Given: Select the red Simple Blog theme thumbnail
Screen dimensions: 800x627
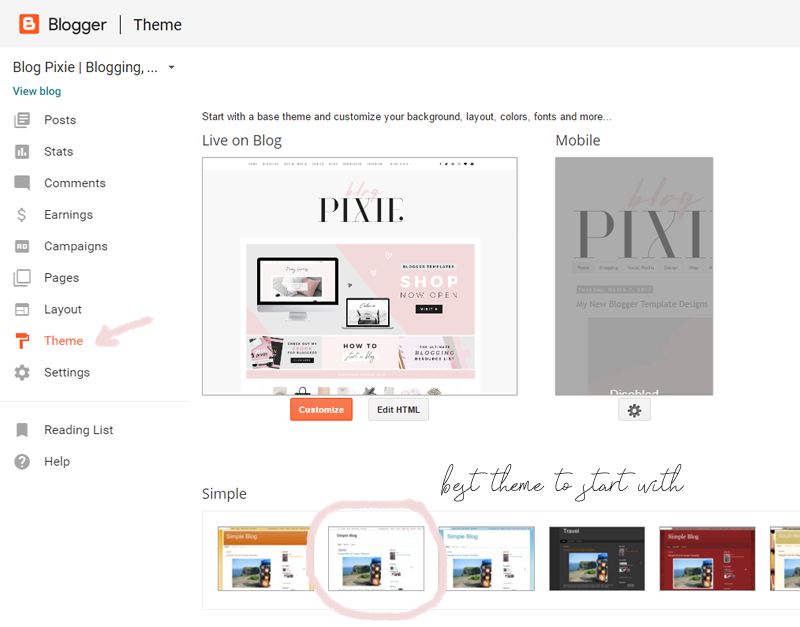Looking at the screenshot, I should tap(707, 559).
